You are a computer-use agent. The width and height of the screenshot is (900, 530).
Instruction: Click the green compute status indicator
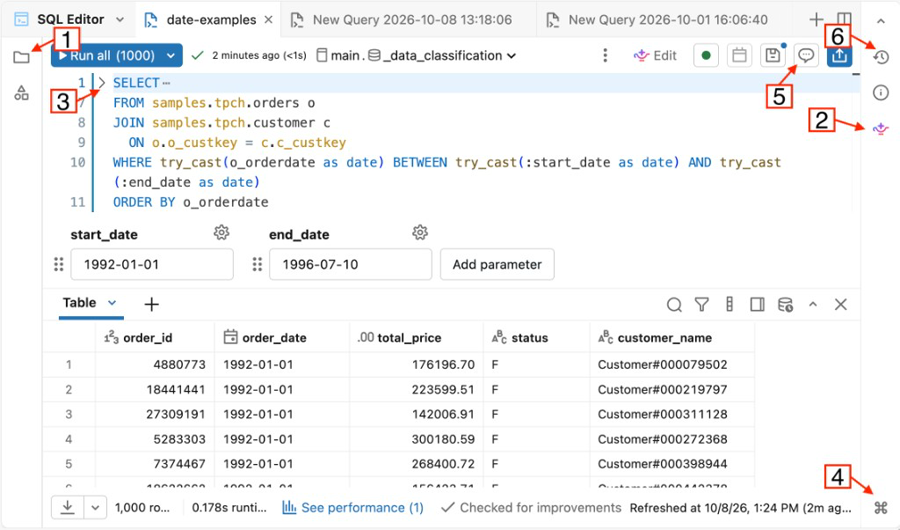coord(706,56)
